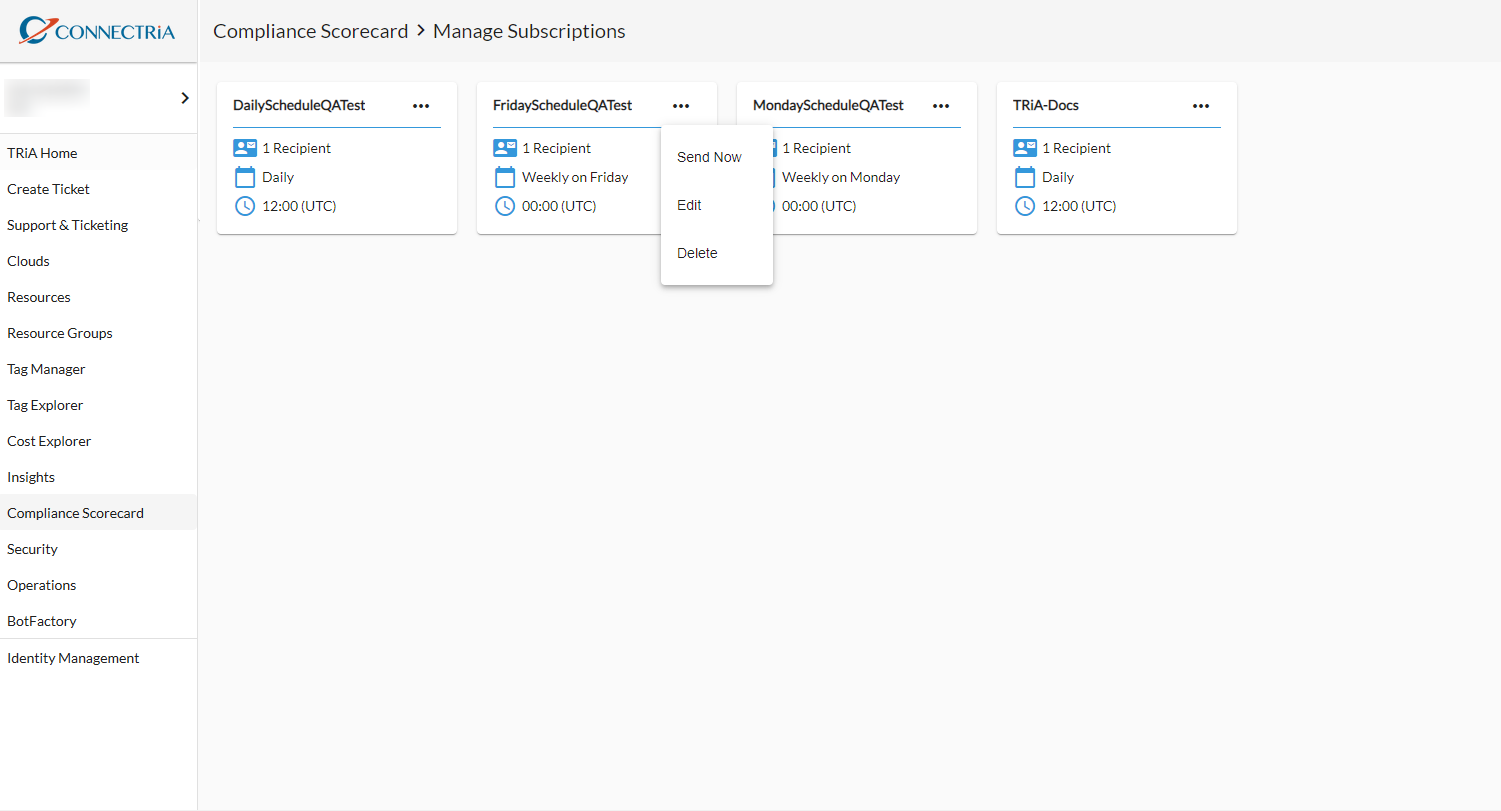Click the MondayScheduleQATest card title
1501x811 pixels.
coord(828,105)
